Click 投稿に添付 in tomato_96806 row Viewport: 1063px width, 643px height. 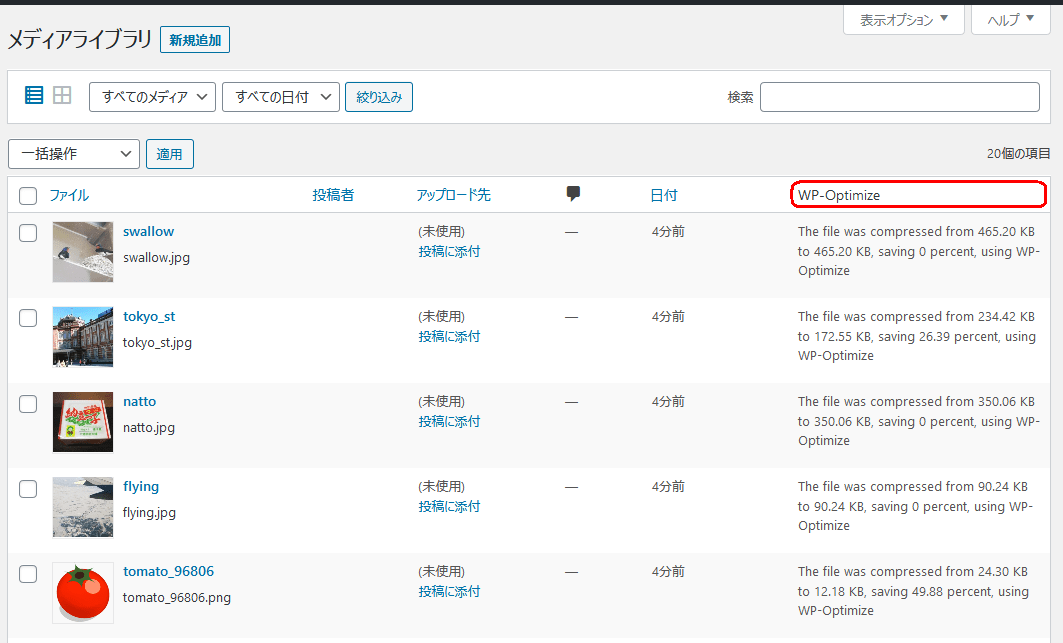click(x=449, y=592)
